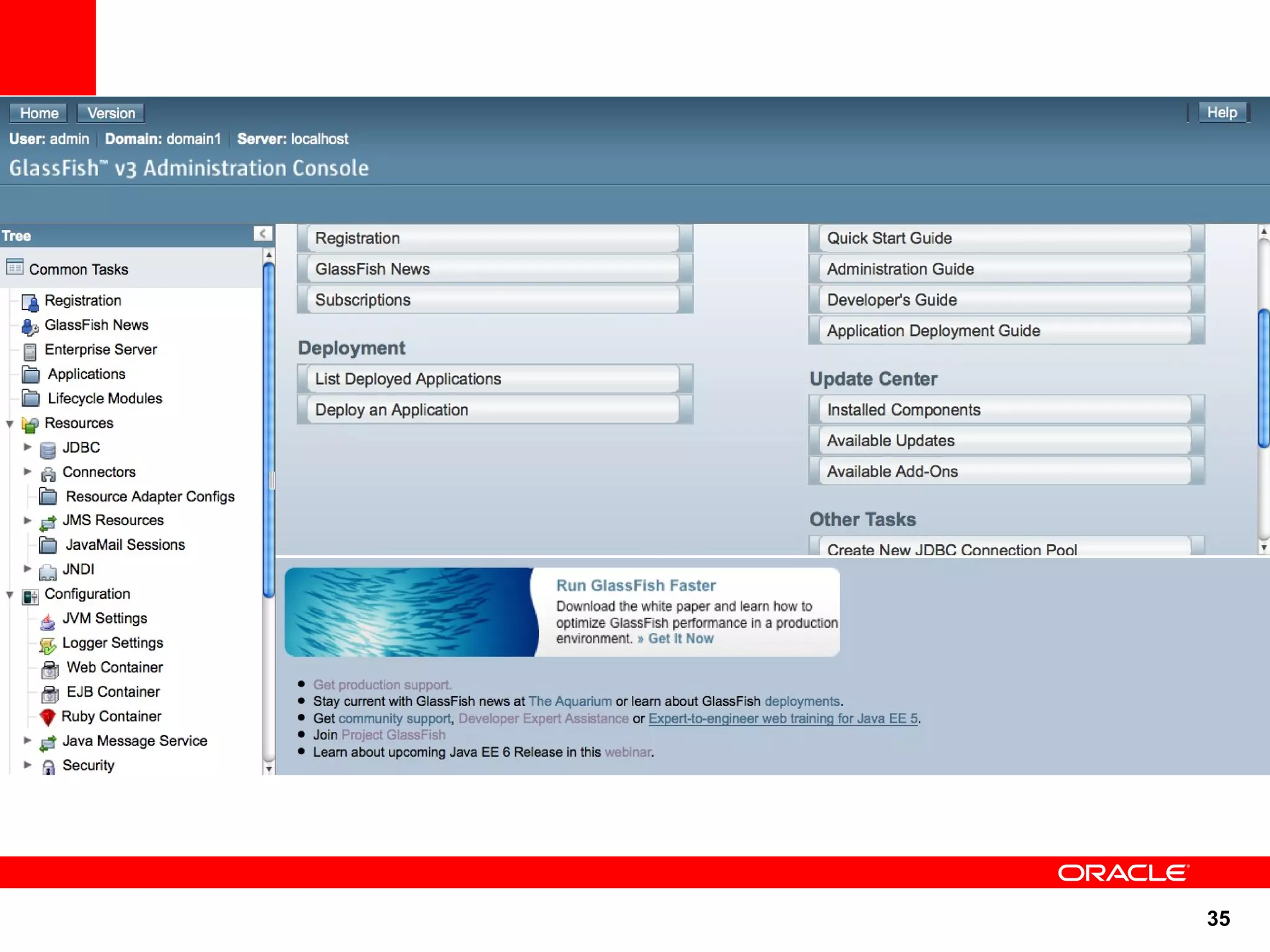Open the Version tab
The height and width of the screenshot is (952, 1270).
(111, 113)
